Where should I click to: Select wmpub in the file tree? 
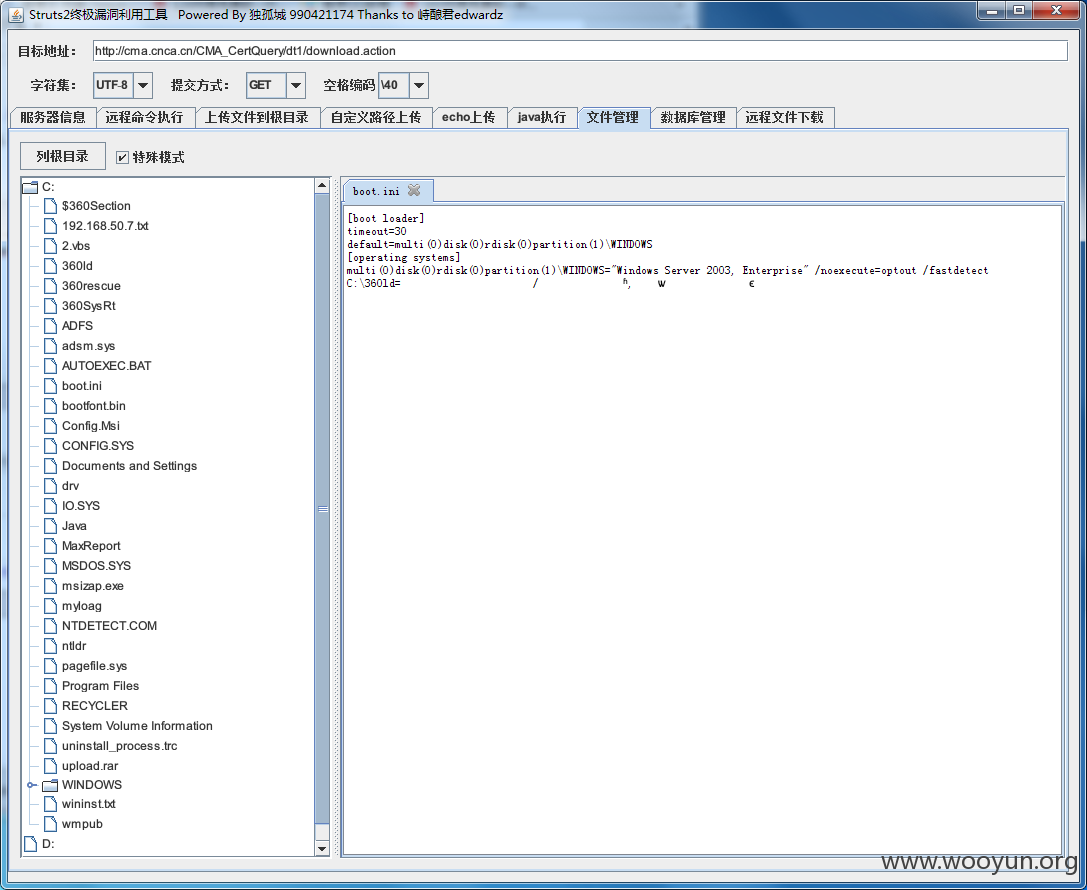(x=82, y=824)
